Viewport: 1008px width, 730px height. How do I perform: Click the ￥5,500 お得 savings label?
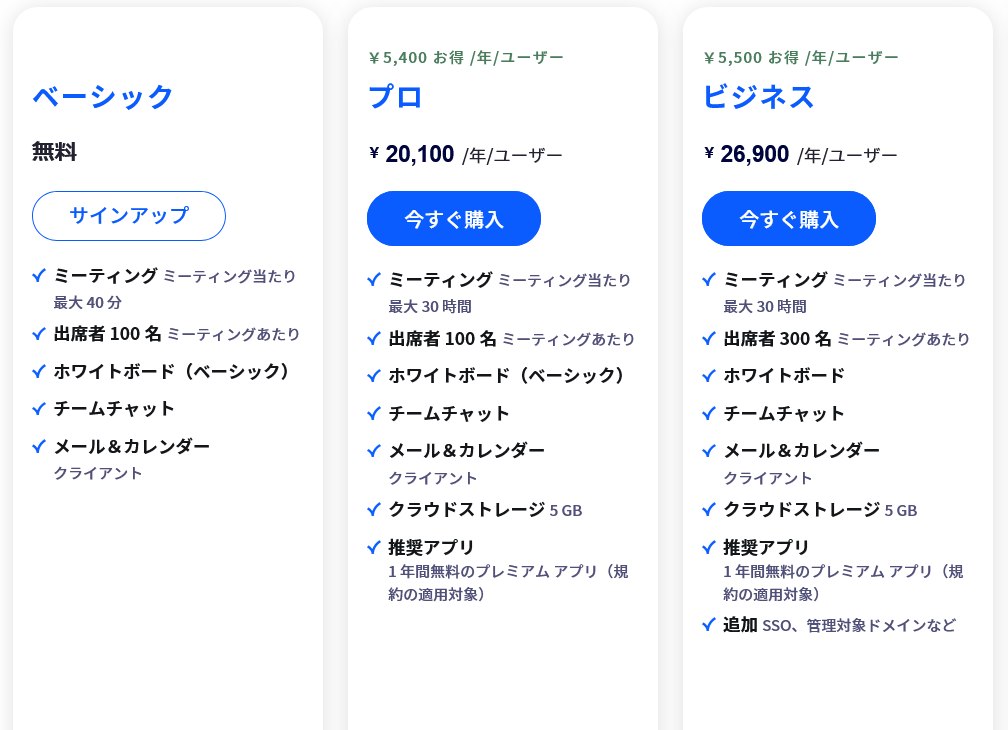(x=800, y=56)
